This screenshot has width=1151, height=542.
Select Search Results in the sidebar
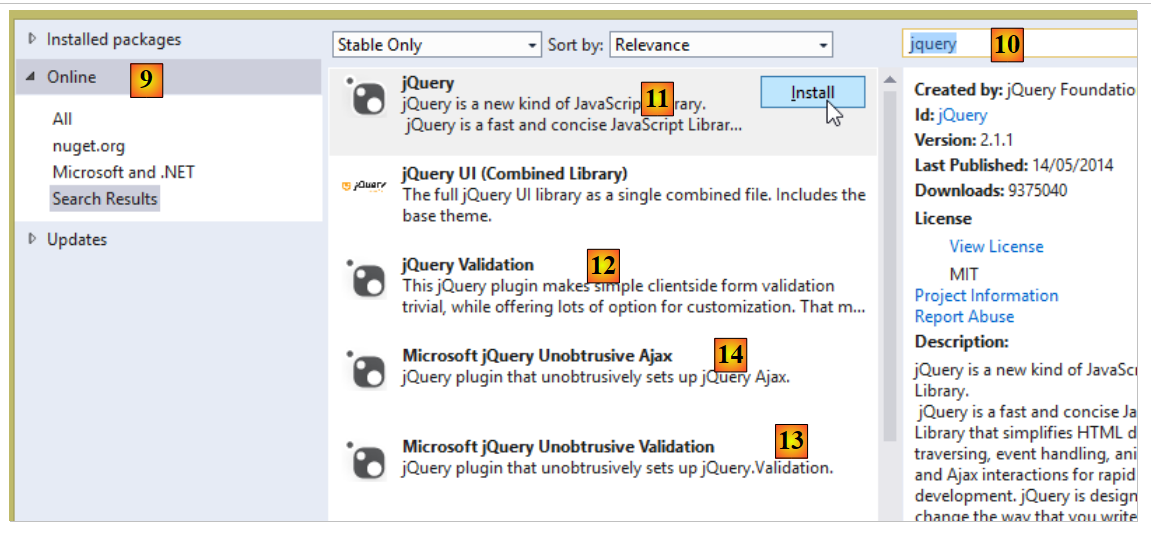point(105,198)
